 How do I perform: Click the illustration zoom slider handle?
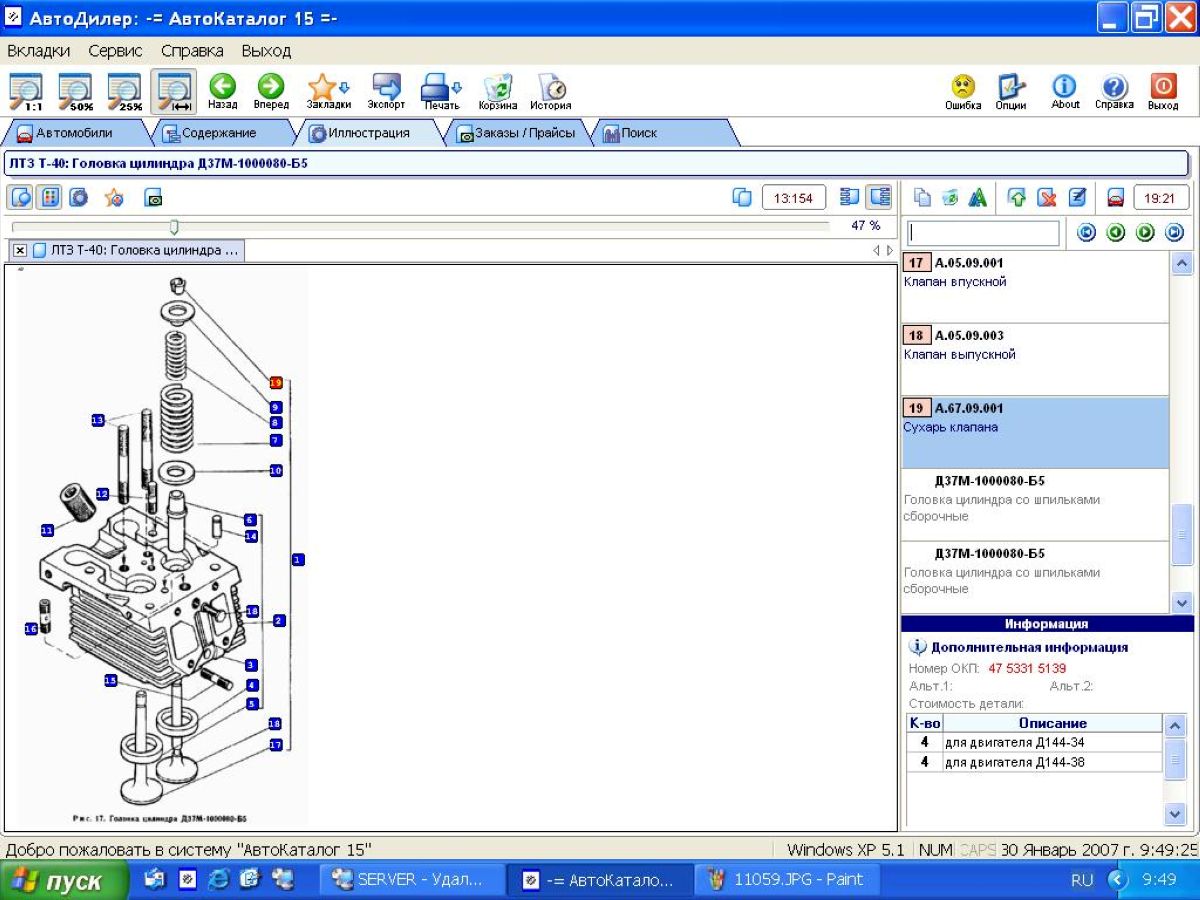[174, 227]
